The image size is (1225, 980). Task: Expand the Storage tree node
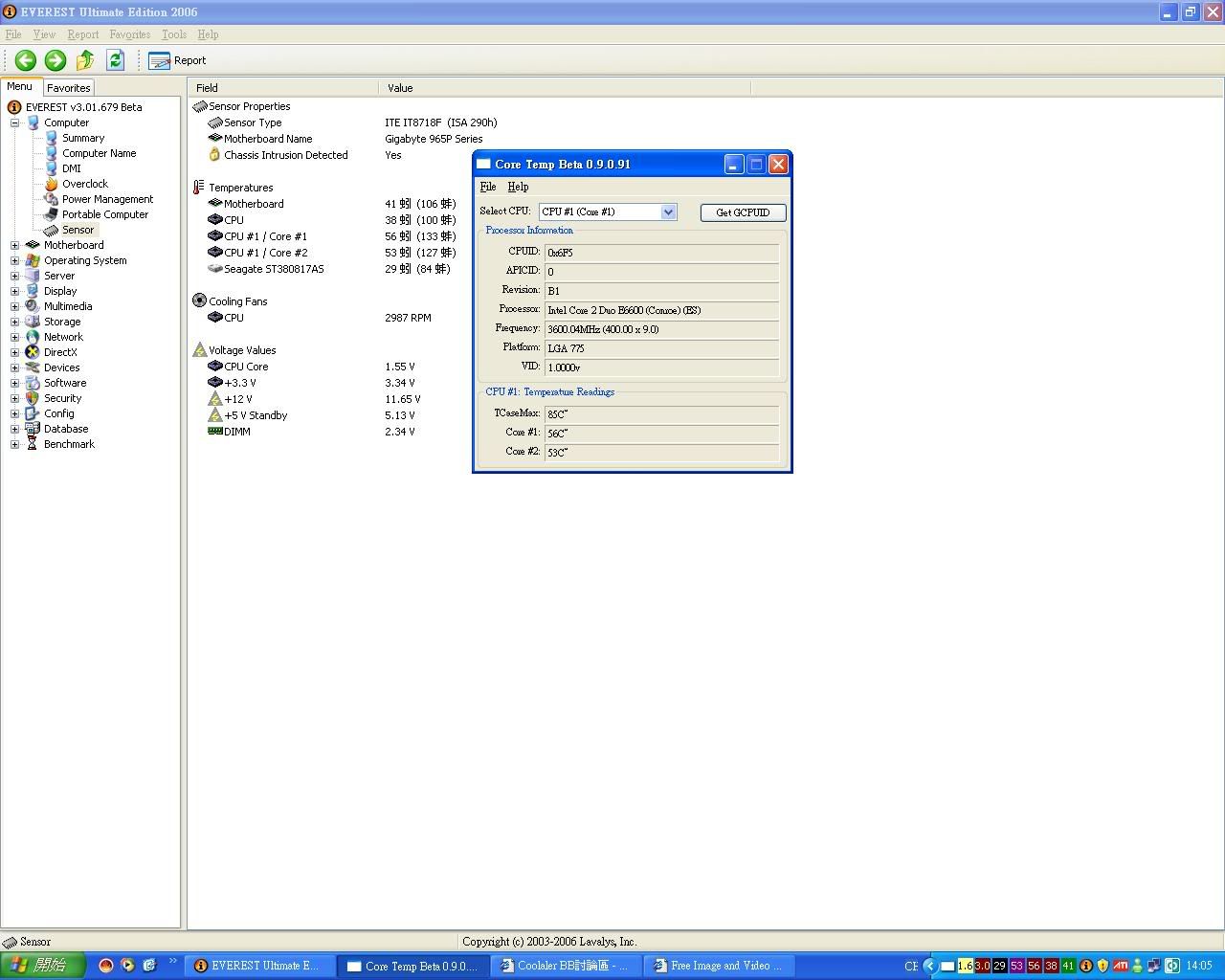coord(14,322)
